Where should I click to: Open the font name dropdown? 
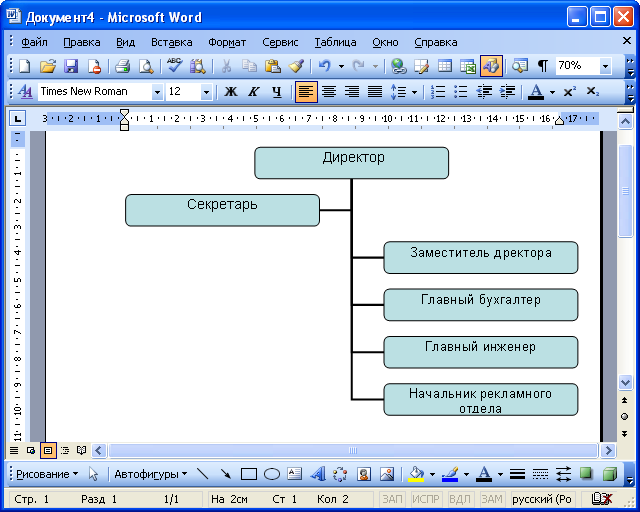pyautogui.click(x=157, y=92)
